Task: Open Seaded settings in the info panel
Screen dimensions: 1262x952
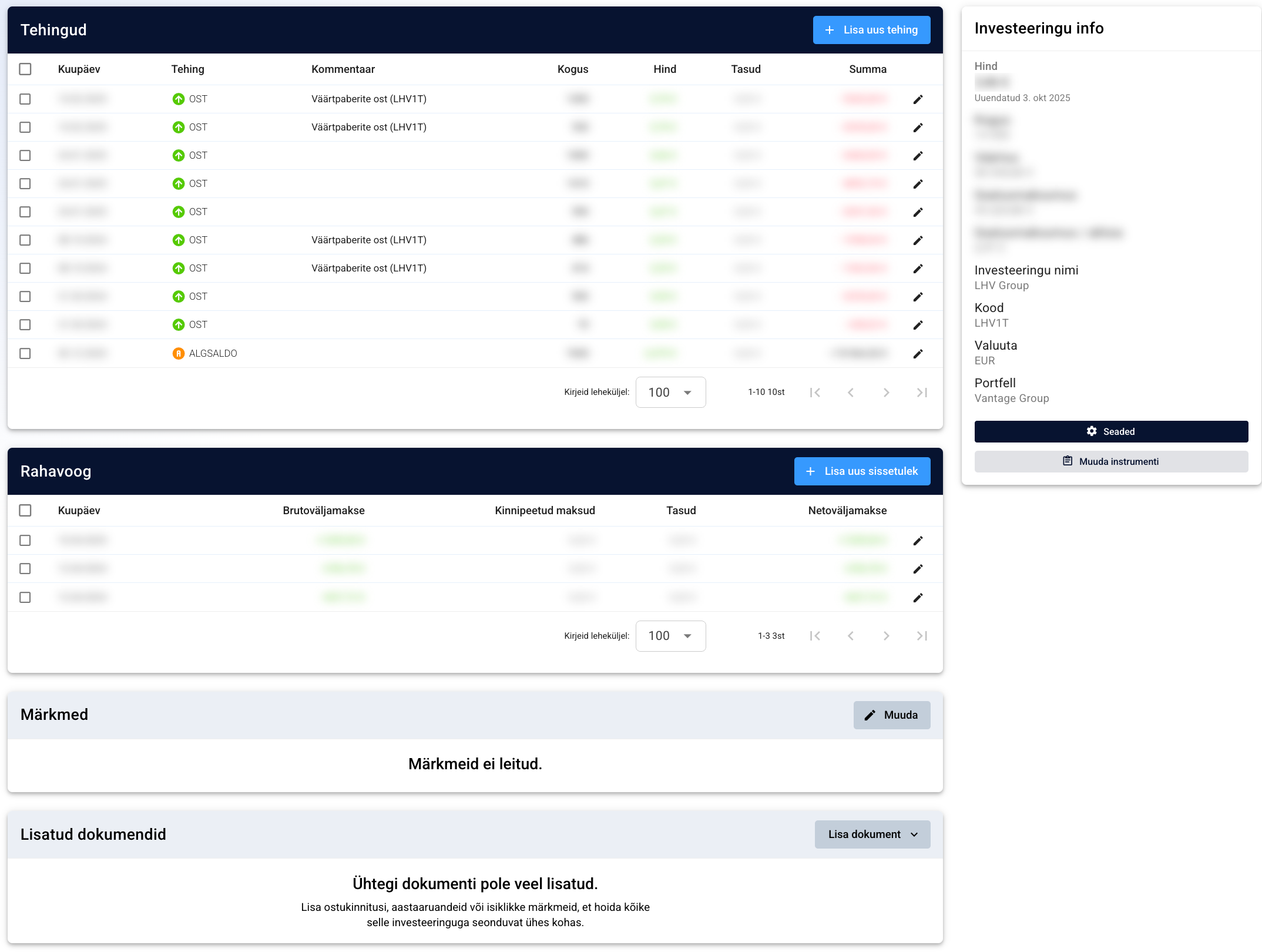Action: [x=1110, y=431]
